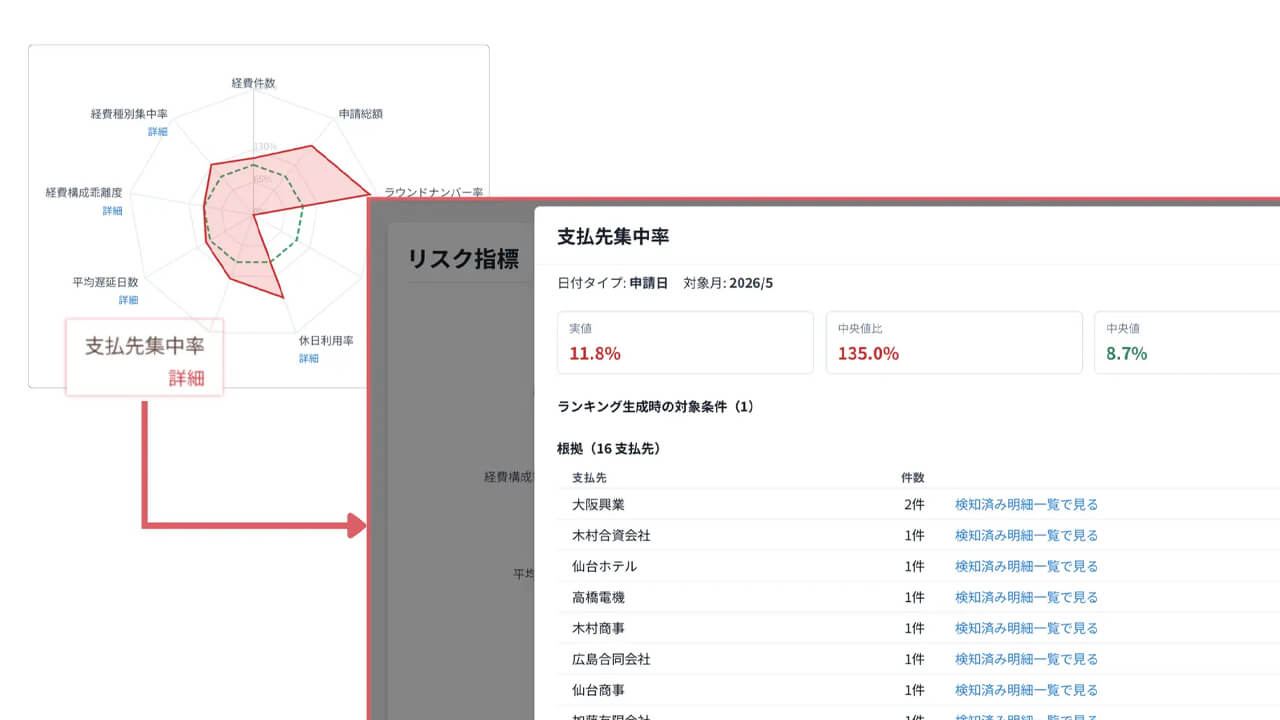Select the 木村合資会社 payee name
The image size is (1280, 720).
[611, 536]
